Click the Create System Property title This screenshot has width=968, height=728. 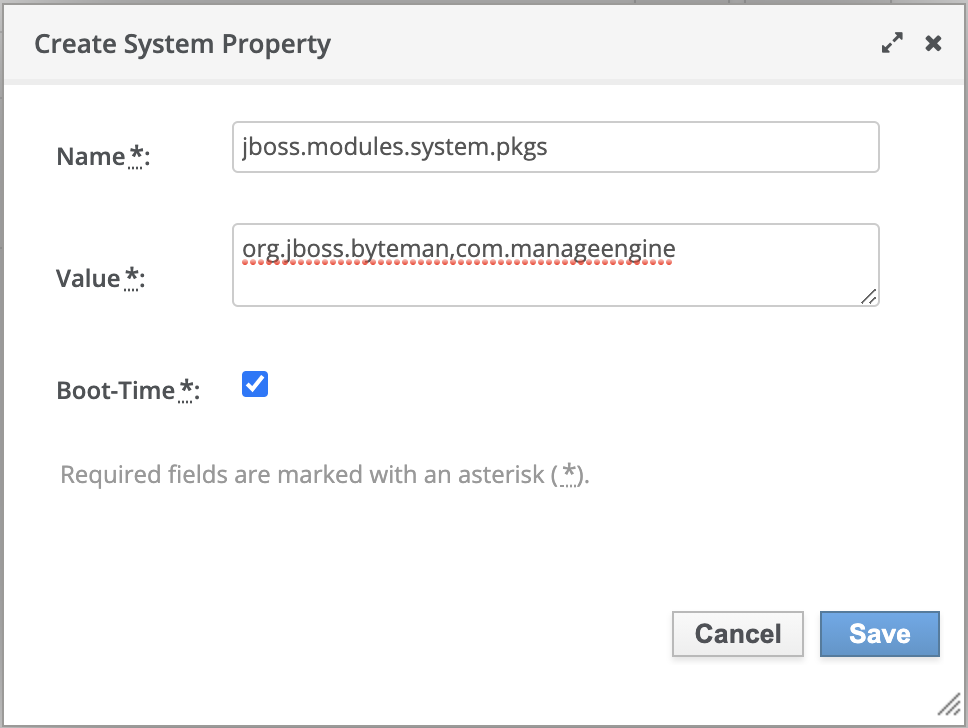[x=182, y=44]
